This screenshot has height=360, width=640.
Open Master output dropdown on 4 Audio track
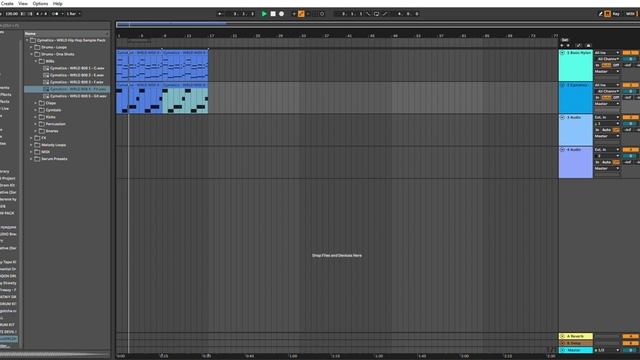coord(607,169)
